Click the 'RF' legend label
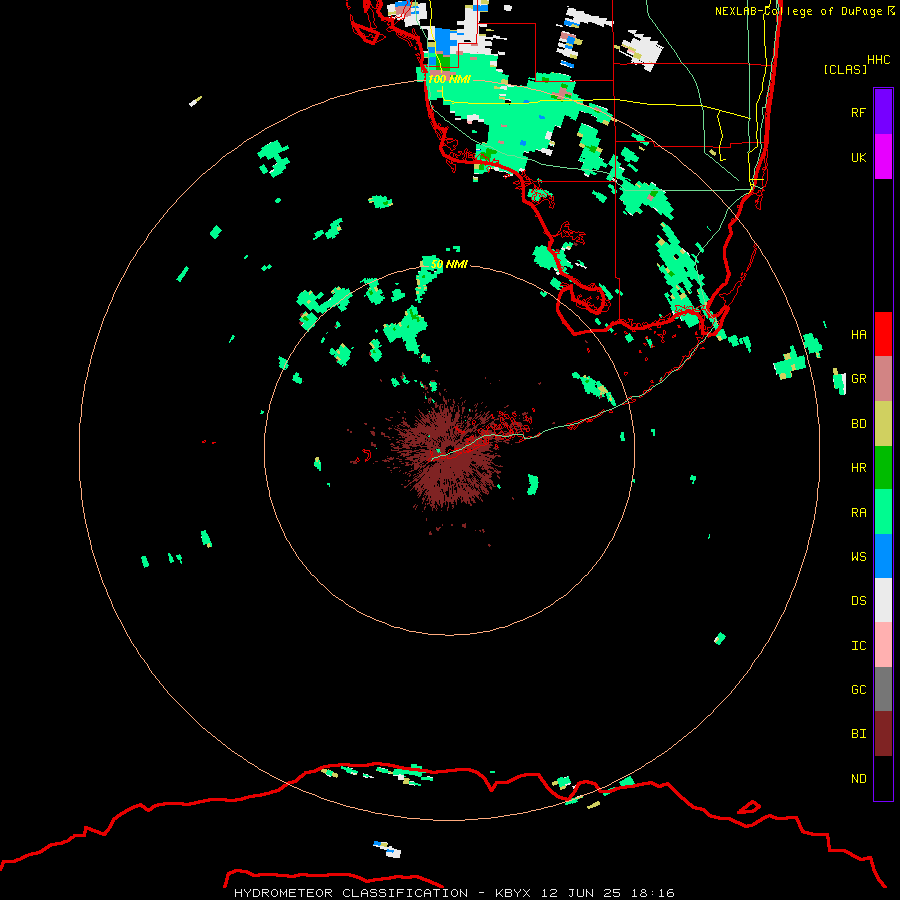Image resolution: width=900 pixels, height=900 pixels. [858, 112]
